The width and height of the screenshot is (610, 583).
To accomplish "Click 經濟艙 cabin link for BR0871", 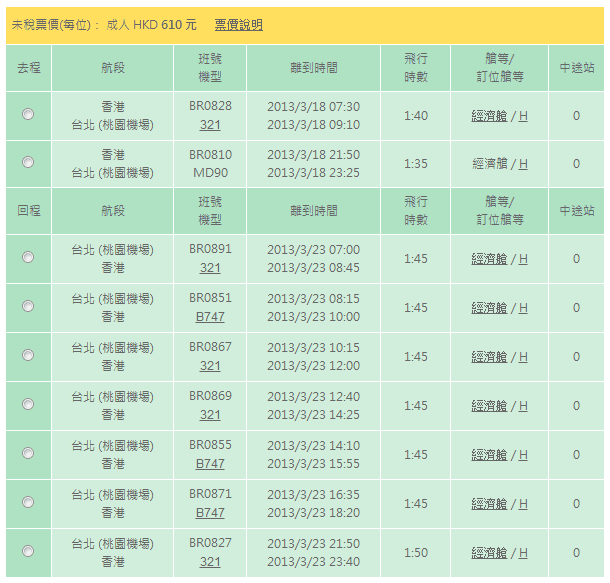I will pyautogui.click(x=489, y=504).
